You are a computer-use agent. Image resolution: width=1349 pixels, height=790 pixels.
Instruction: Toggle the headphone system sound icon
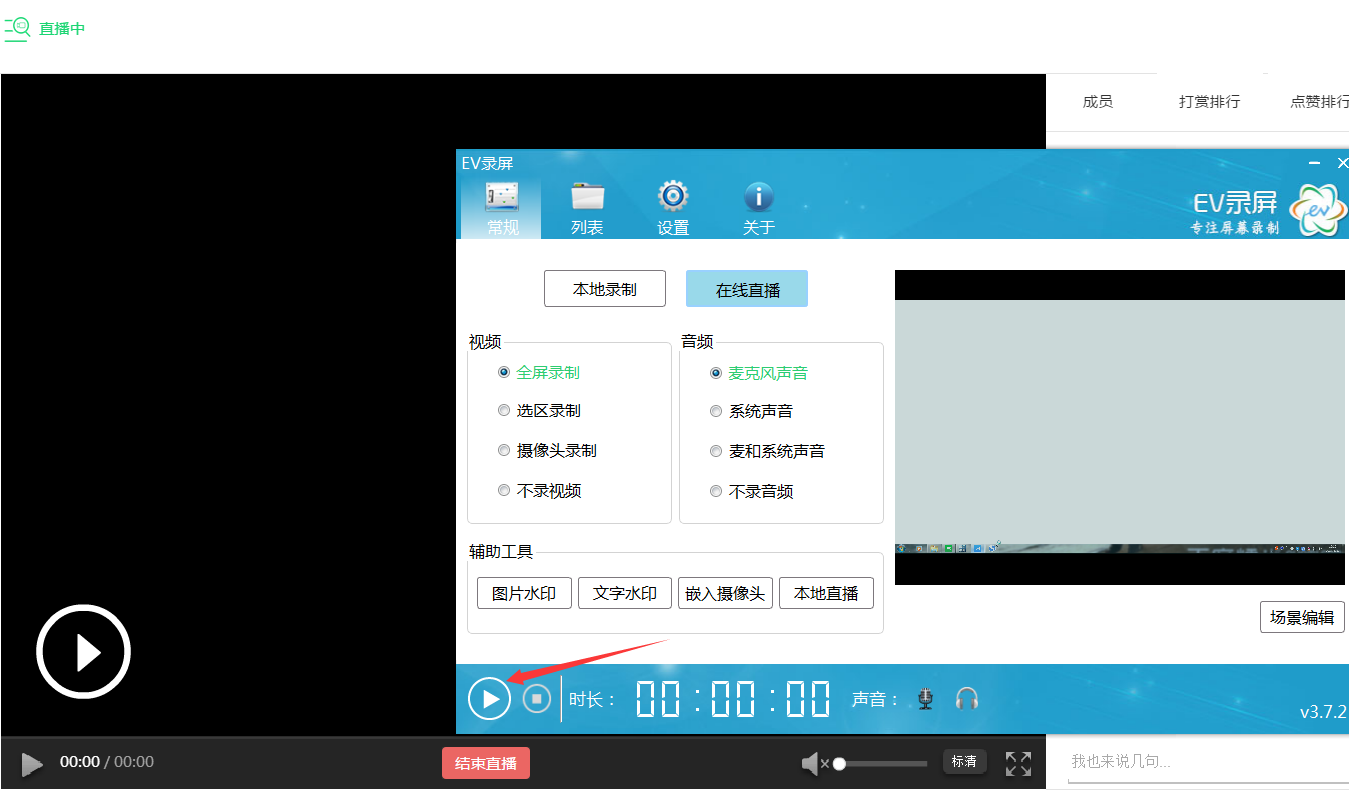click(x=966, y=699)
